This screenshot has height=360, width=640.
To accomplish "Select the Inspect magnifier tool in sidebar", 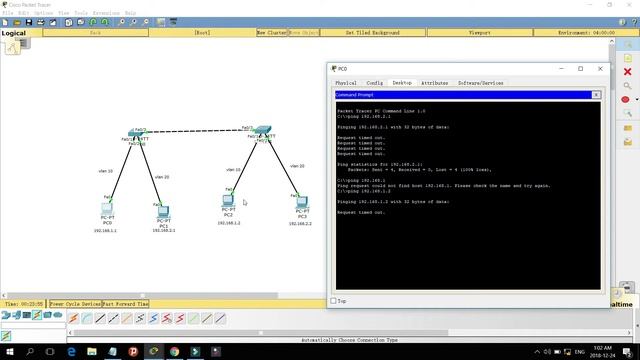I will click(x=627, y=86).
